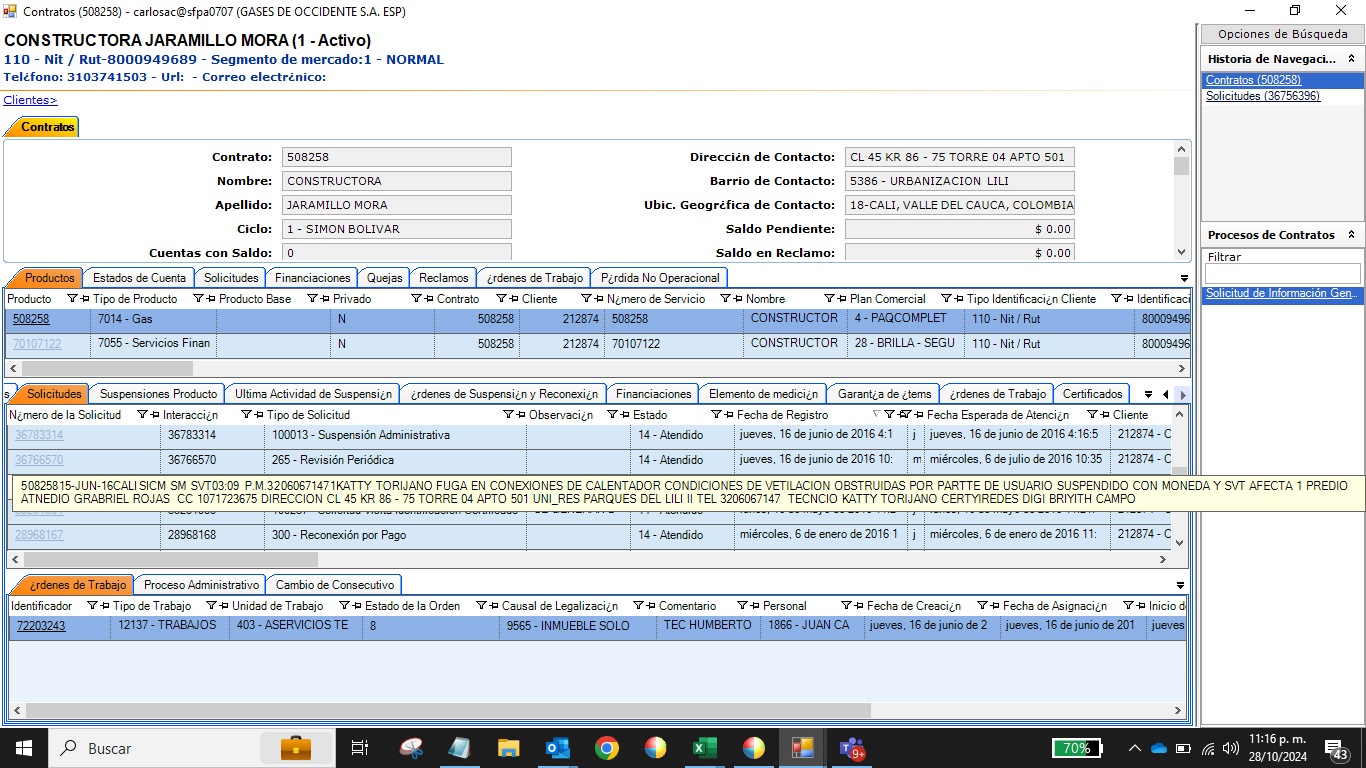Open filter for Nombre column

click(x=828, y=299)
